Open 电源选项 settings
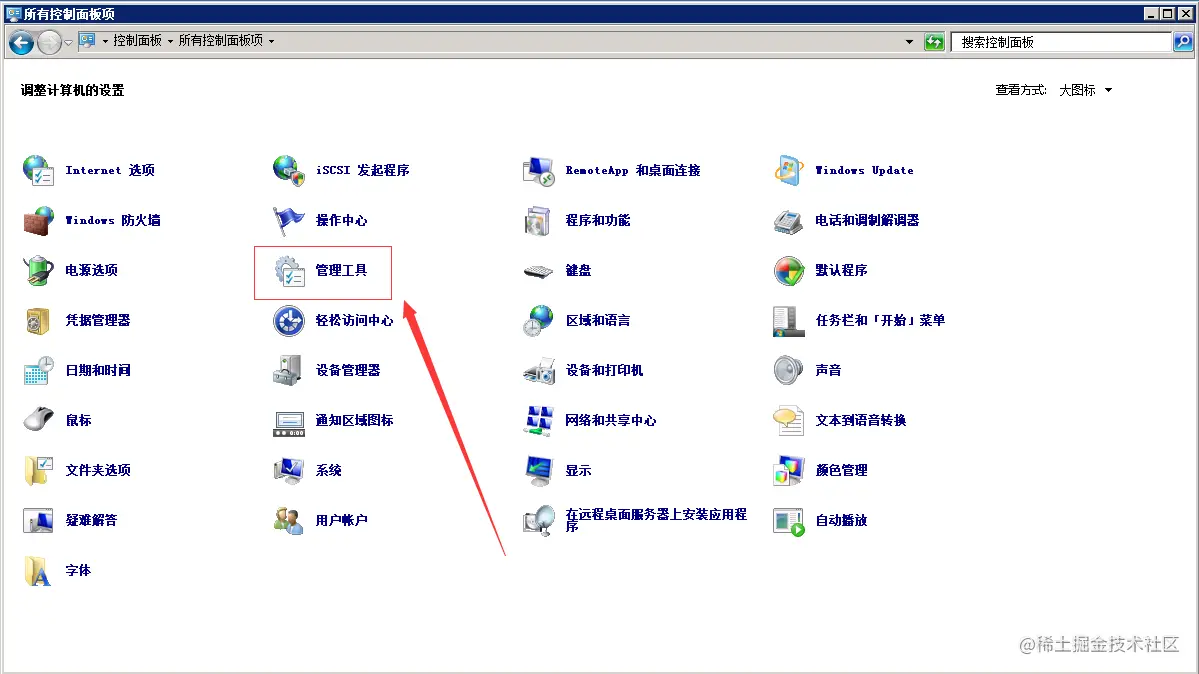 pyautogui.click(x=92, y=270)
